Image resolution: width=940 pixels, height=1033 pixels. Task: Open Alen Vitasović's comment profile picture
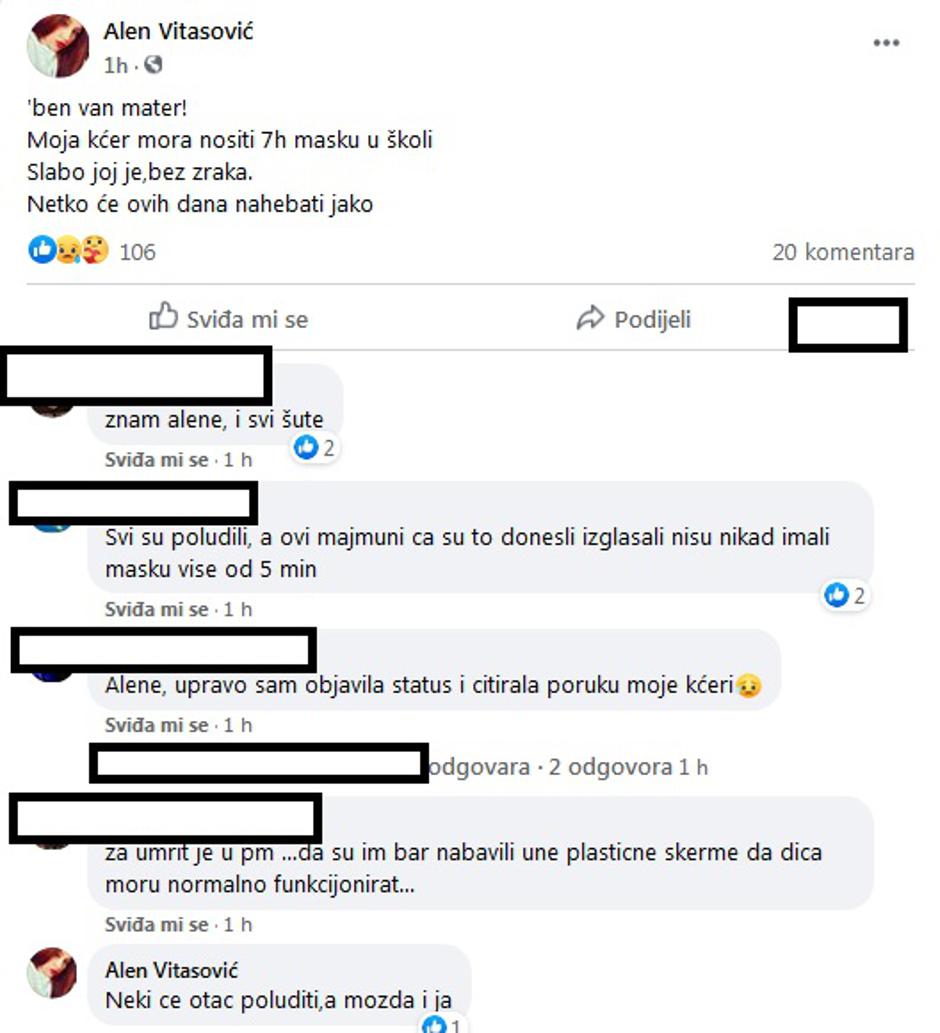(51, 972)
